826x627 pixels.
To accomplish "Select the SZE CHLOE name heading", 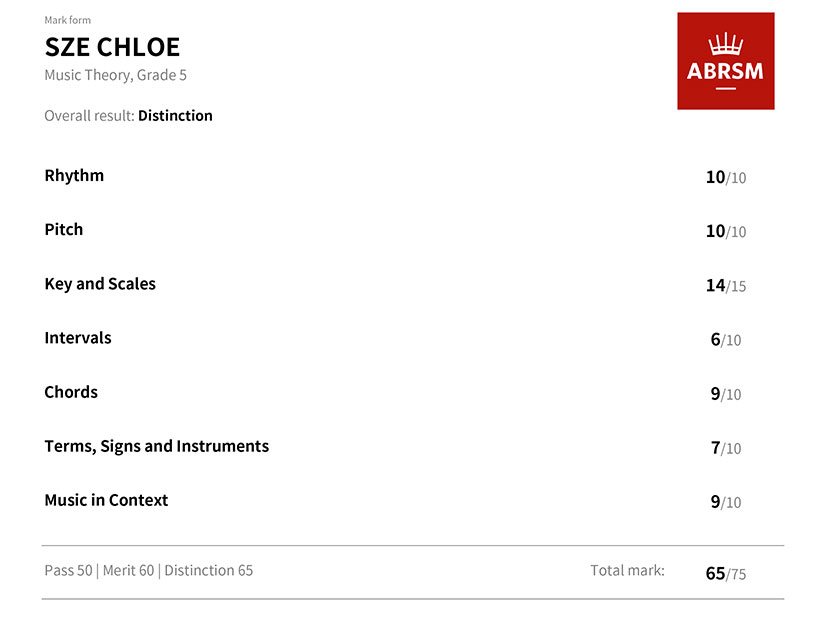I will 112,47.
